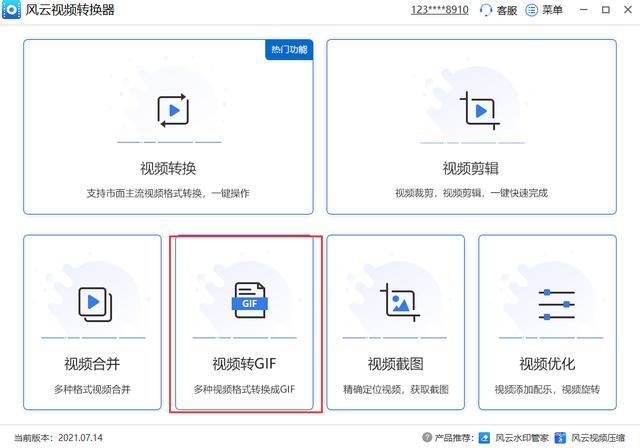
Task: Close the converter window
Action: 628,10
